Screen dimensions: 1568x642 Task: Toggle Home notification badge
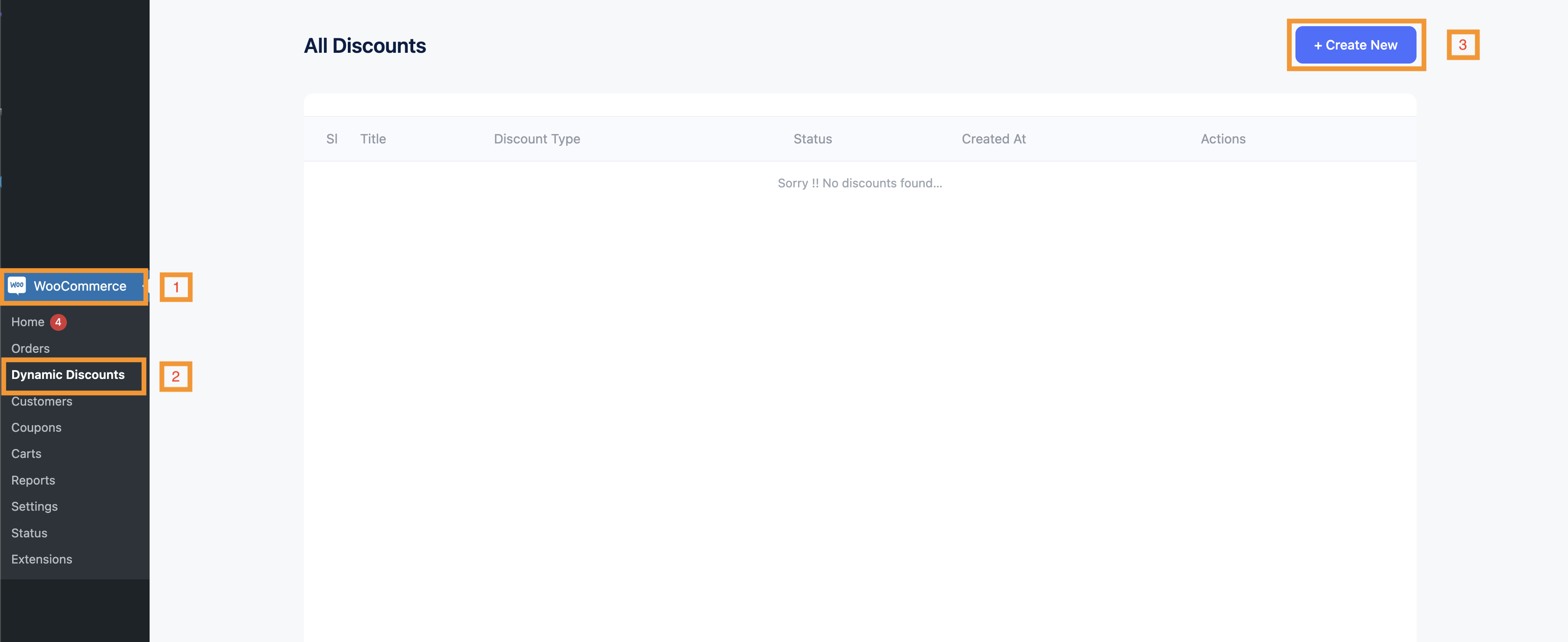pos(57,321)
